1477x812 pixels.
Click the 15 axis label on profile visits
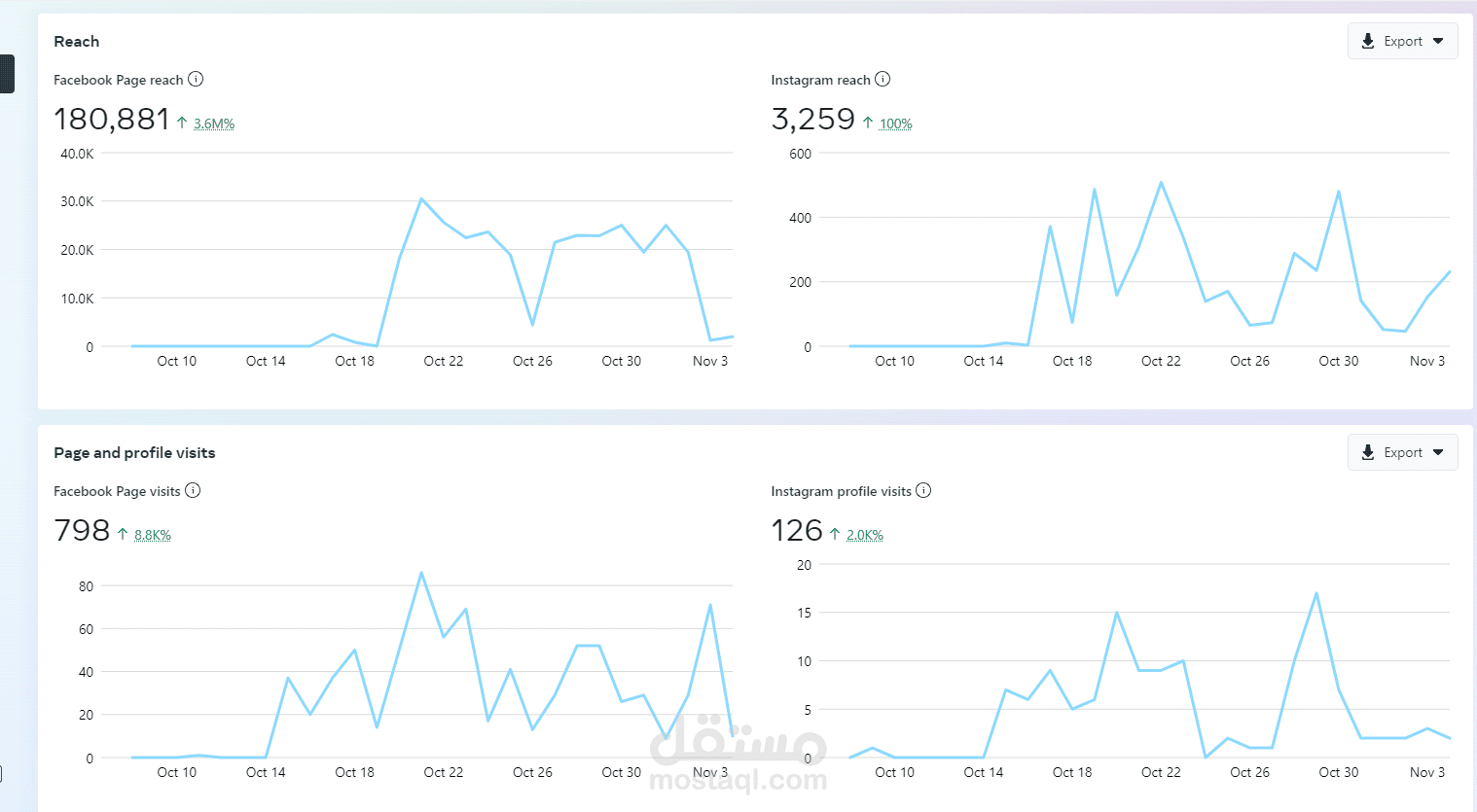[x=804, y=613]
